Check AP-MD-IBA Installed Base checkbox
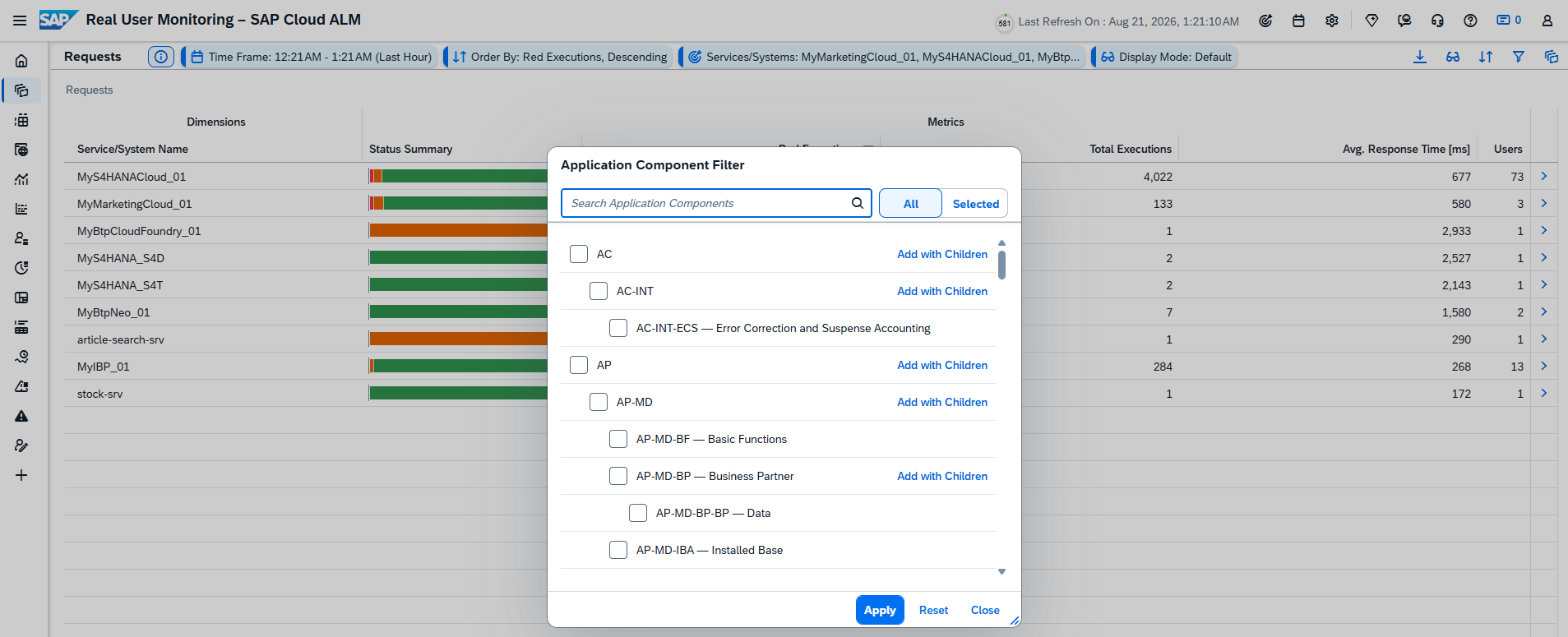This screenshot has width=1568, height=637. coord(618,550)
